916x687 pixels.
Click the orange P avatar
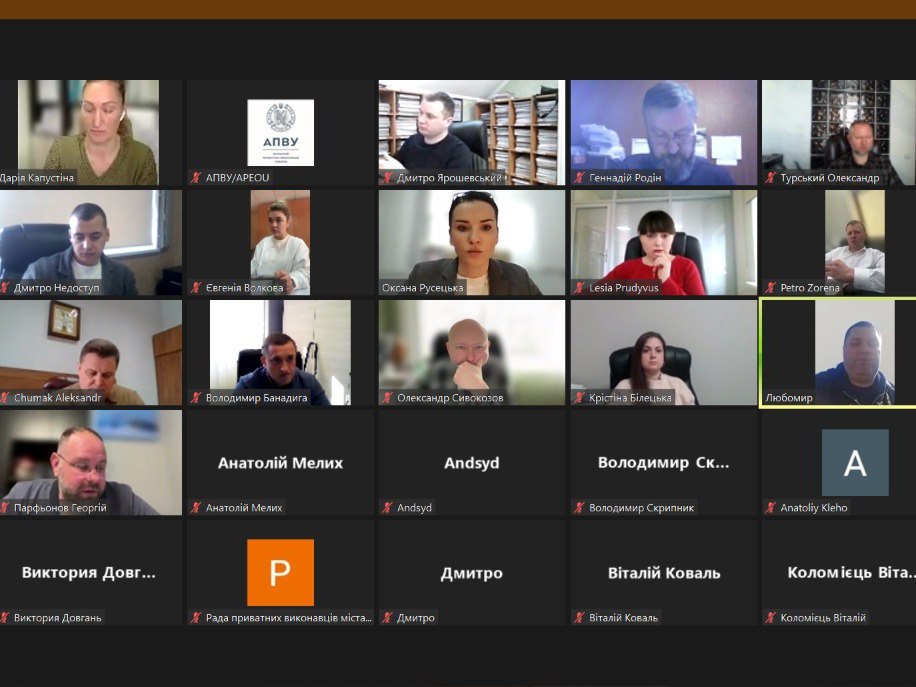[280, 573]
